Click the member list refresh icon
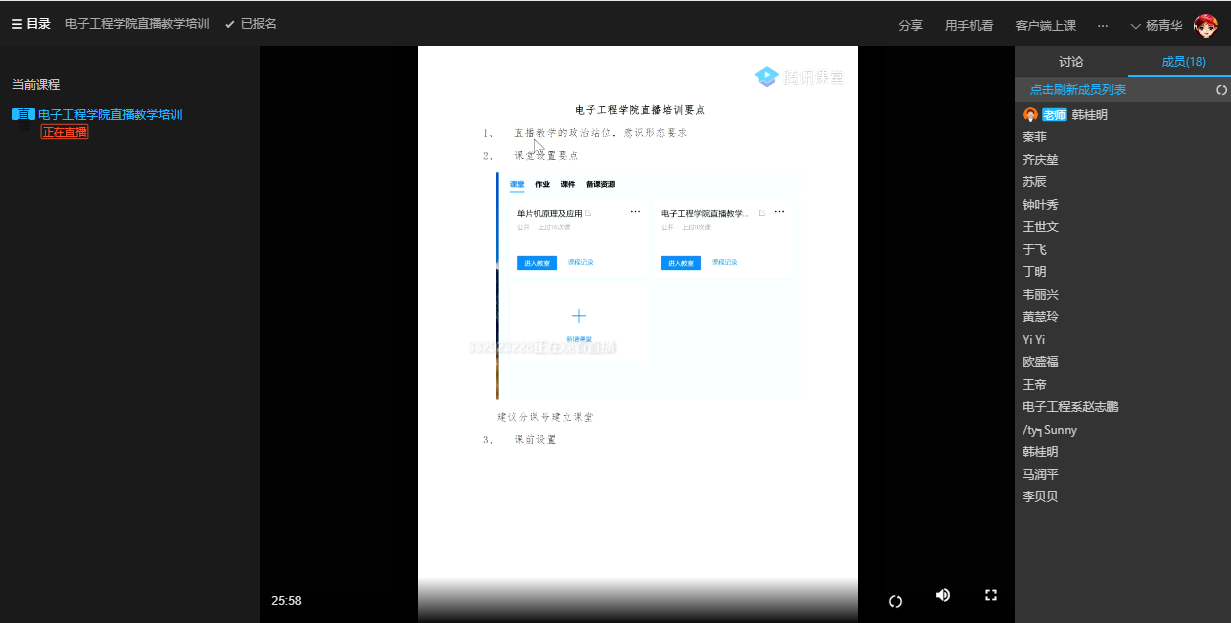The height and width of the screenshot is (623, 1231). coord(1221,90)
